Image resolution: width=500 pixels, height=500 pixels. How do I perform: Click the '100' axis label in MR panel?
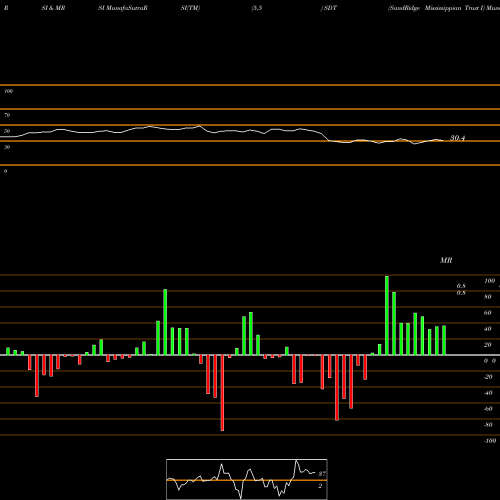tap(489, 281)
